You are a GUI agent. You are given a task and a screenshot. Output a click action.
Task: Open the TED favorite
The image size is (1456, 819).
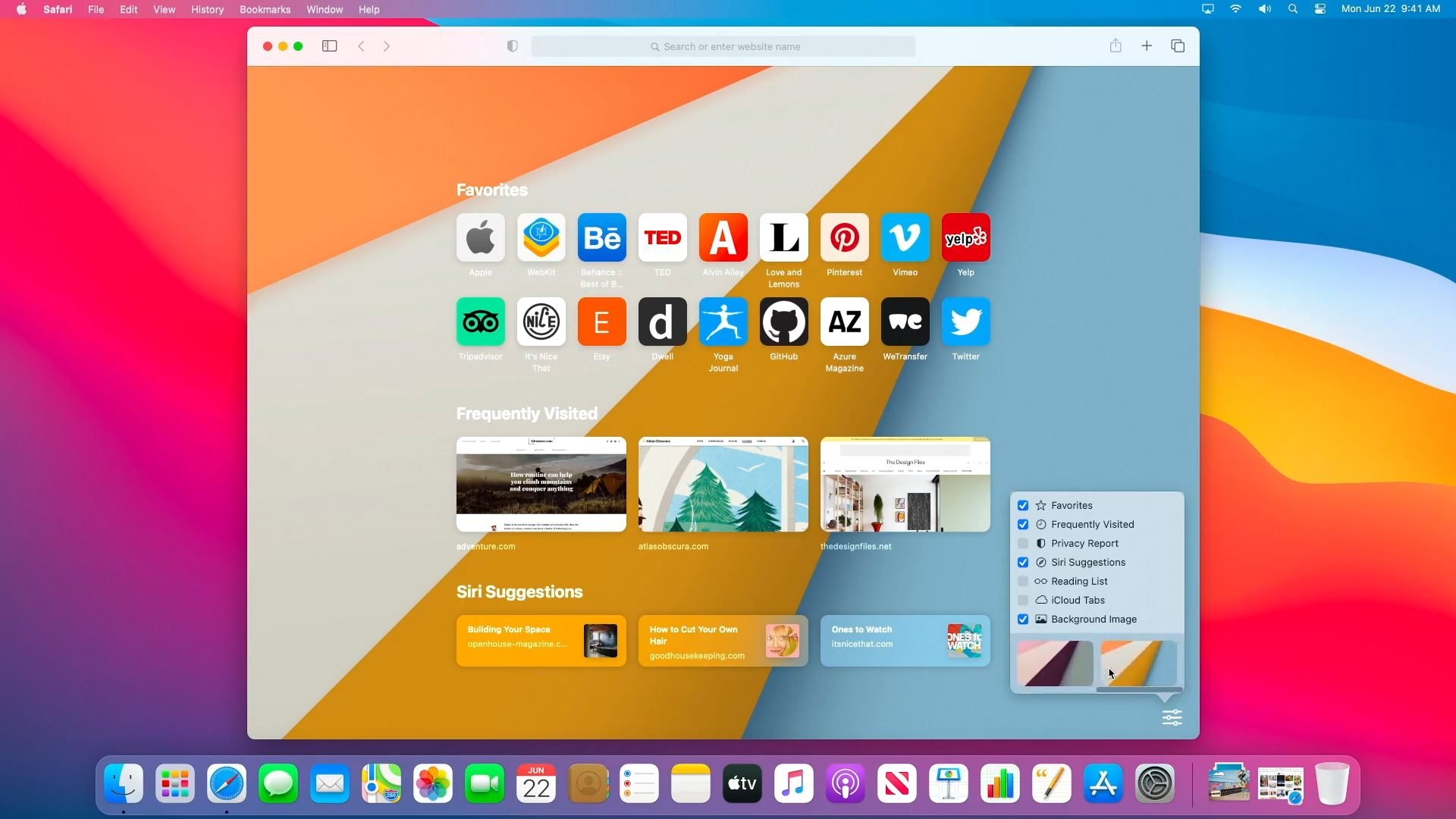click(x=663, y=238)
